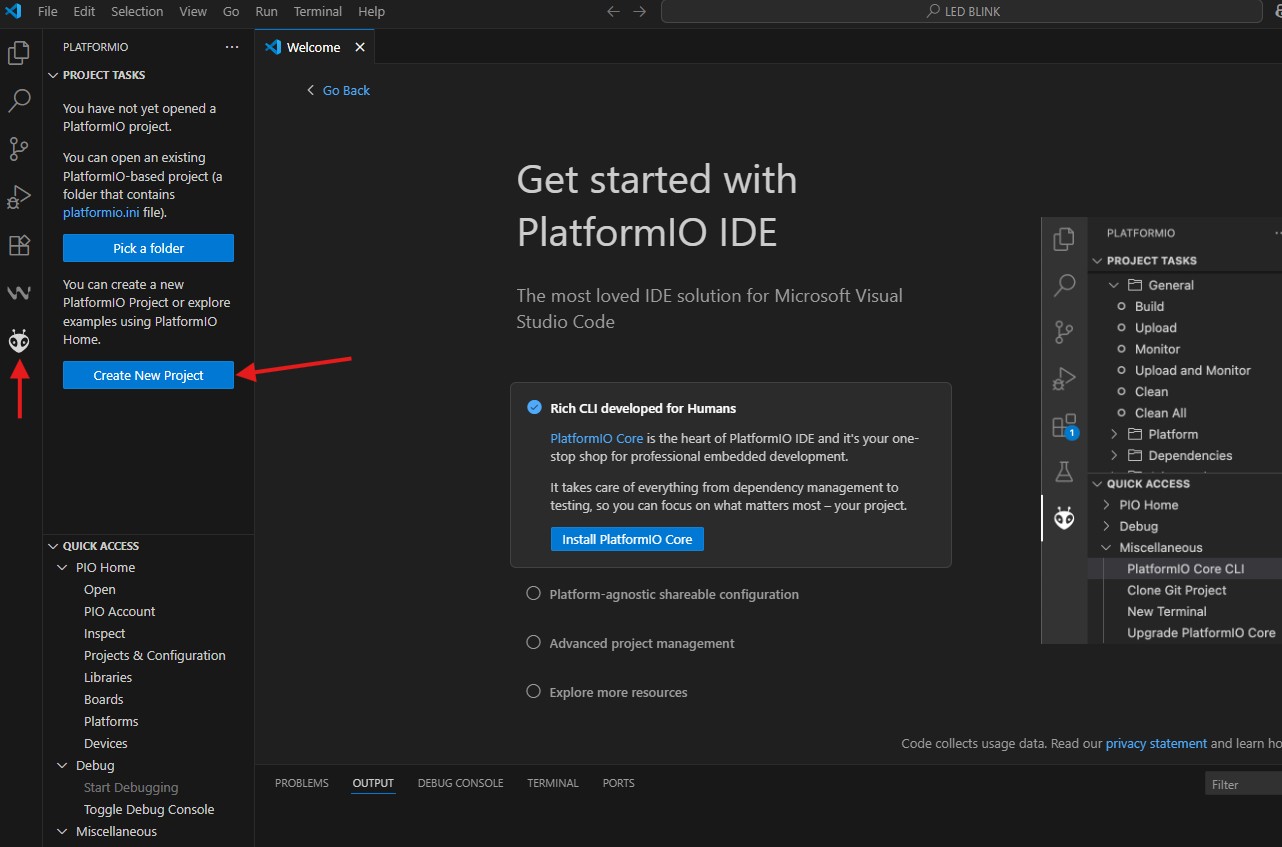The width and height of the screenshot is (1282, 847).
Task: Switch to the PROBLEMS panel tab
Action: (x=302, y=783)
